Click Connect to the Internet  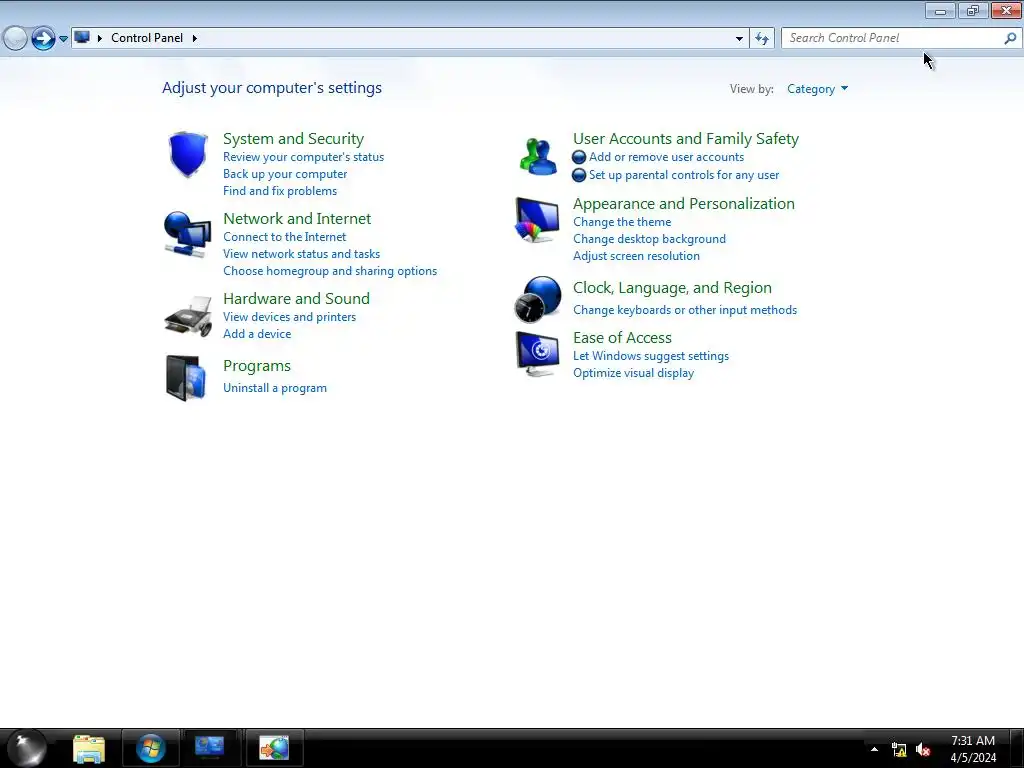point(284,236)
